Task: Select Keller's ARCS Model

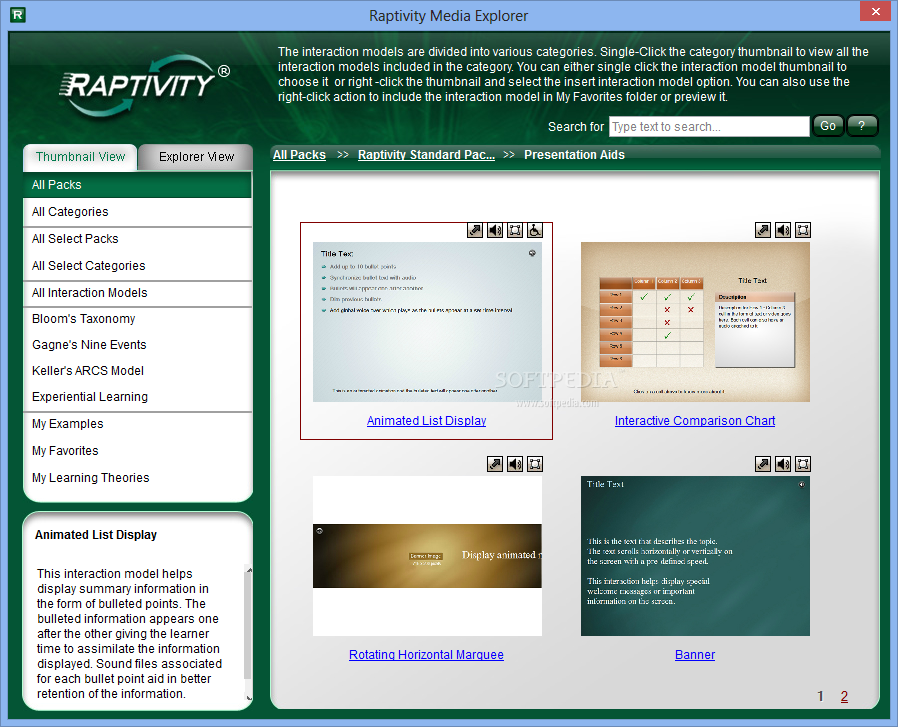Action: coord(137,371)
